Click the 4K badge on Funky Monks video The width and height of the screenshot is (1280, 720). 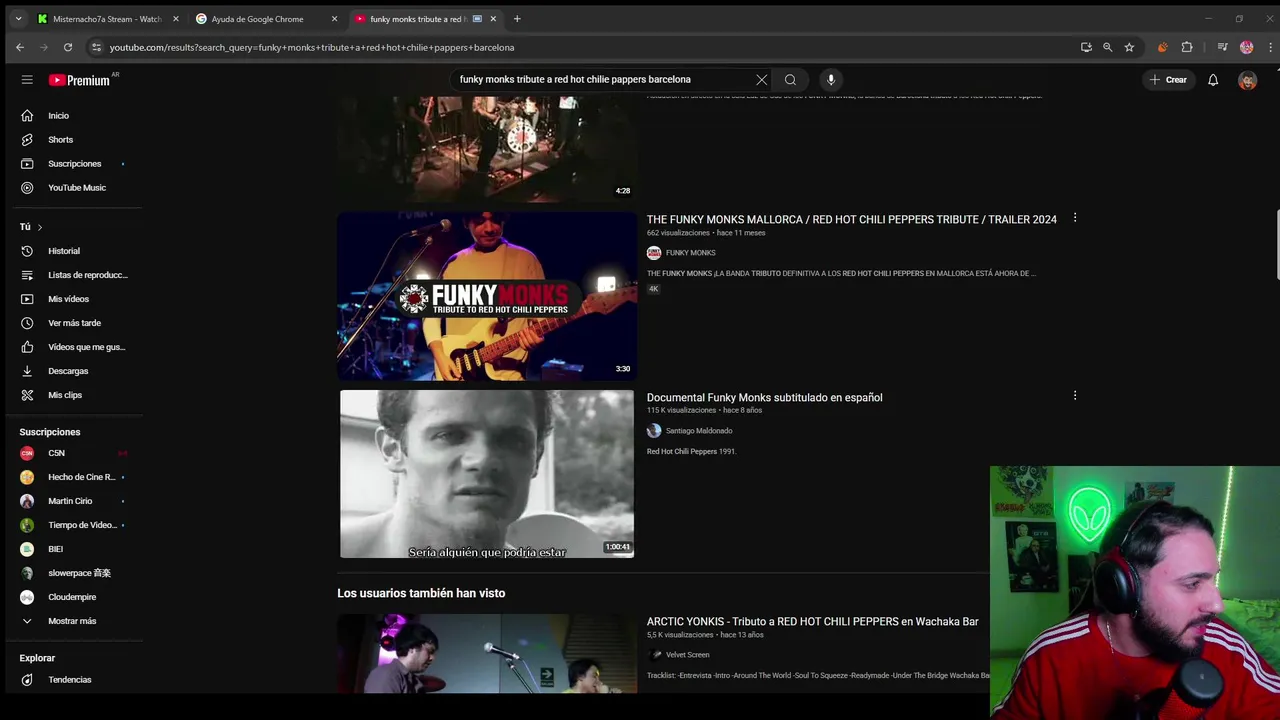[x=654, y=289]
